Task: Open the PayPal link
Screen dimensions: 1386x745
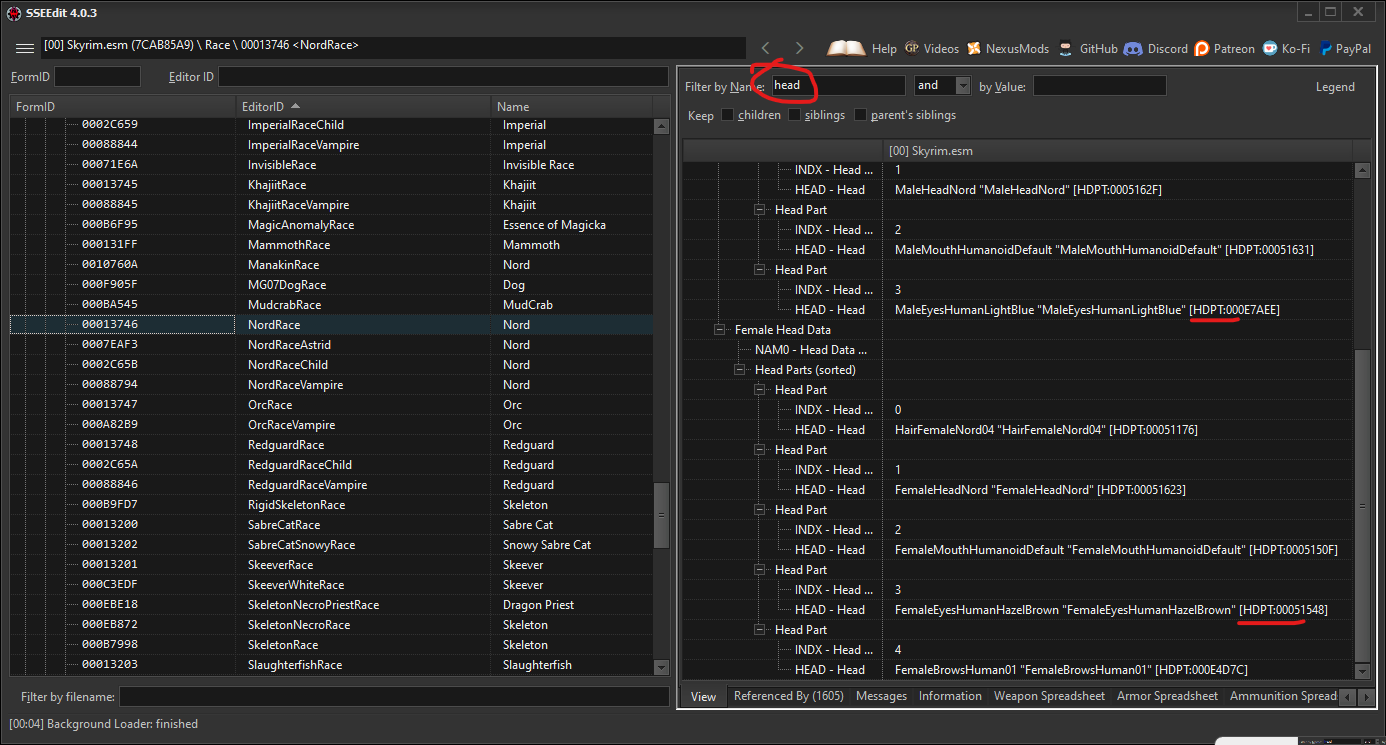Action: pos(1344,48)
